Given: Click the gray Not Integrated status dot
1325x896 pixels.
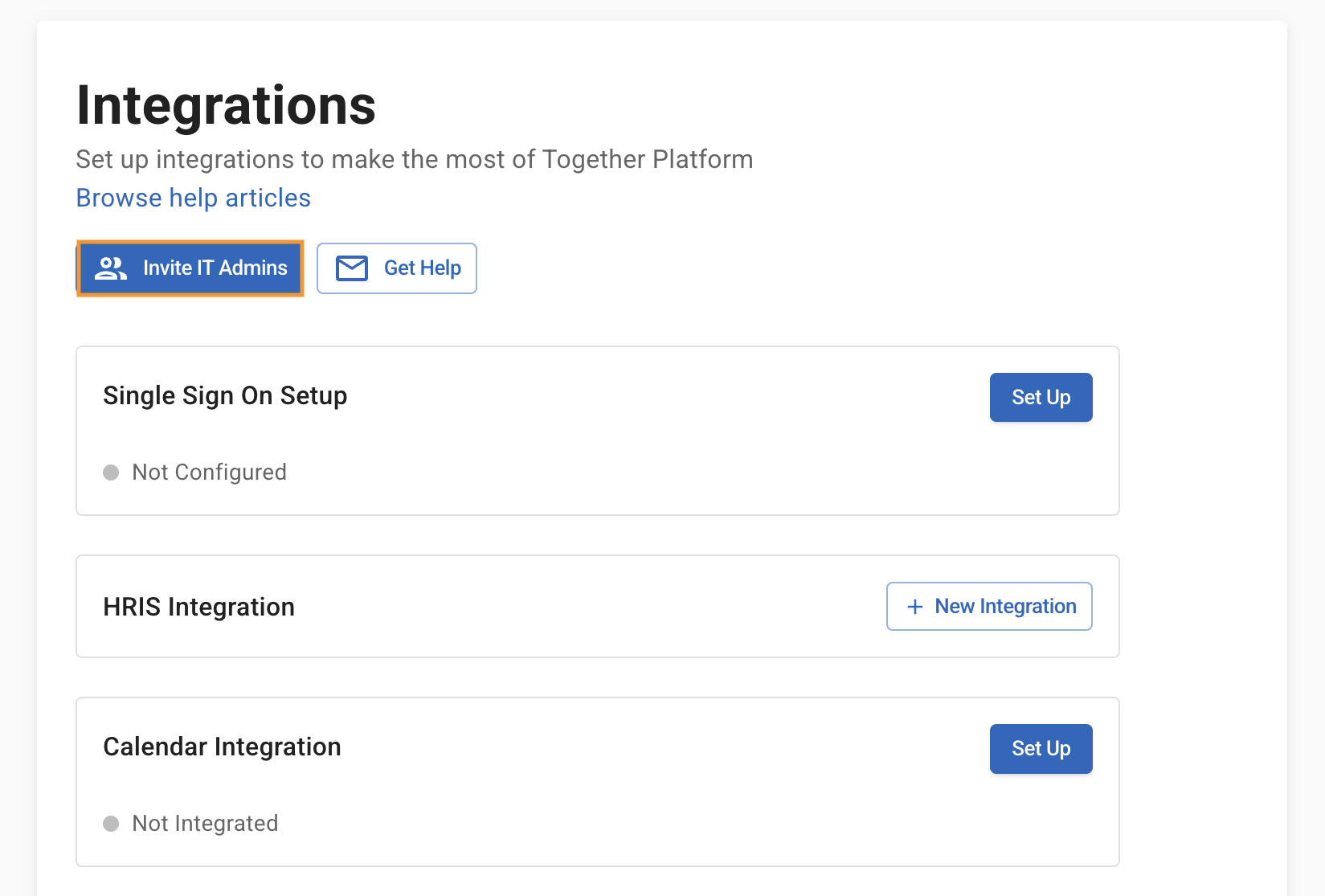Looking at the screenshot, I should (111, 824).
